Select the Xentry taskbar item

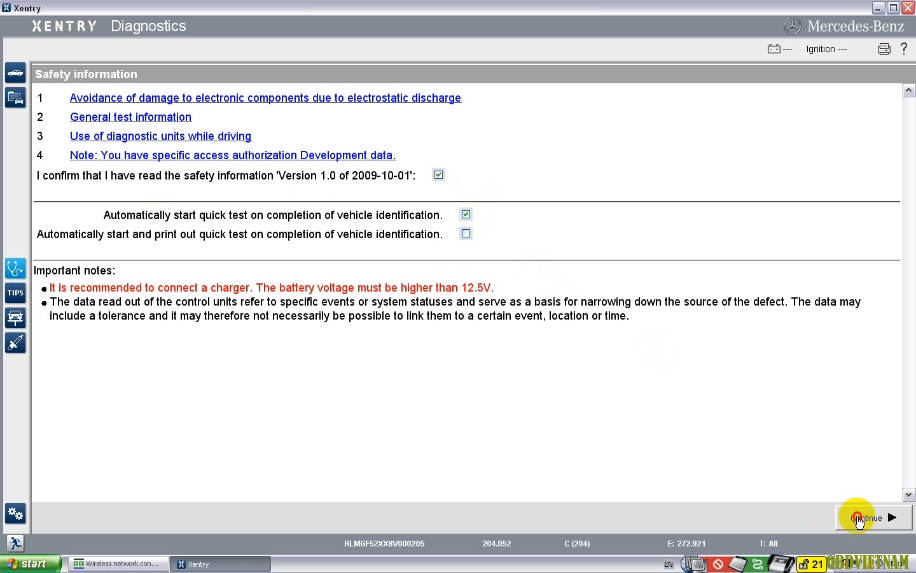(220, 564)
